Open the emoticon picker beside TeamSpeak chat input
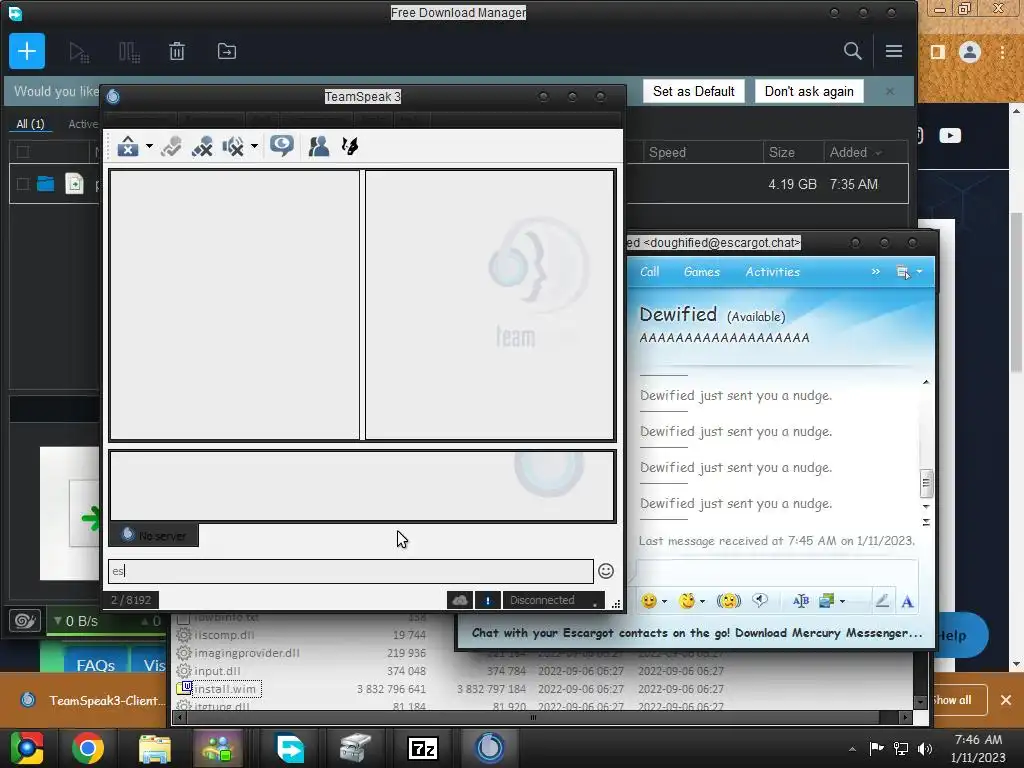Screen dimensions: 1024x768 [606, 571]
